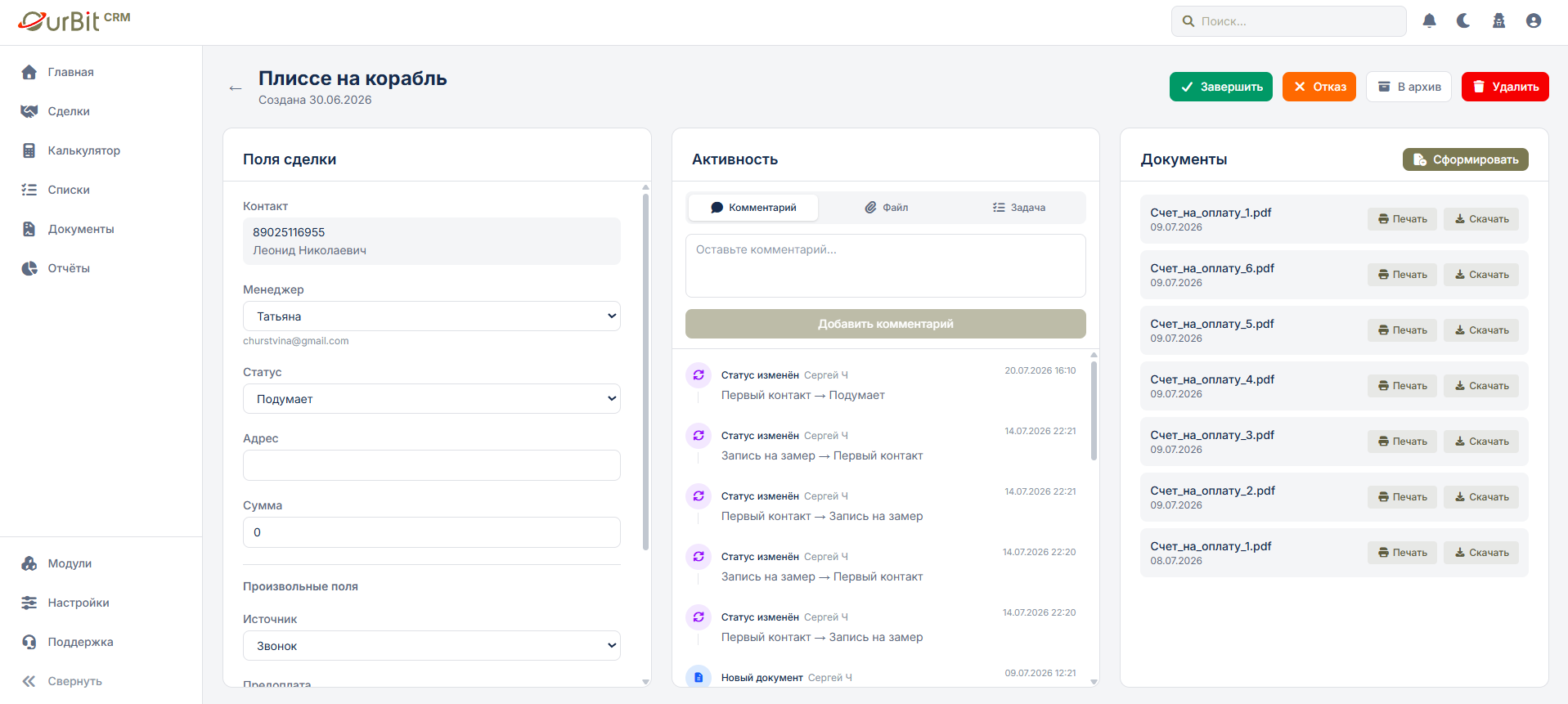Select the contact box Леонид Николаевич
This screenshot has width=1568, height=704.
[432, 241]
